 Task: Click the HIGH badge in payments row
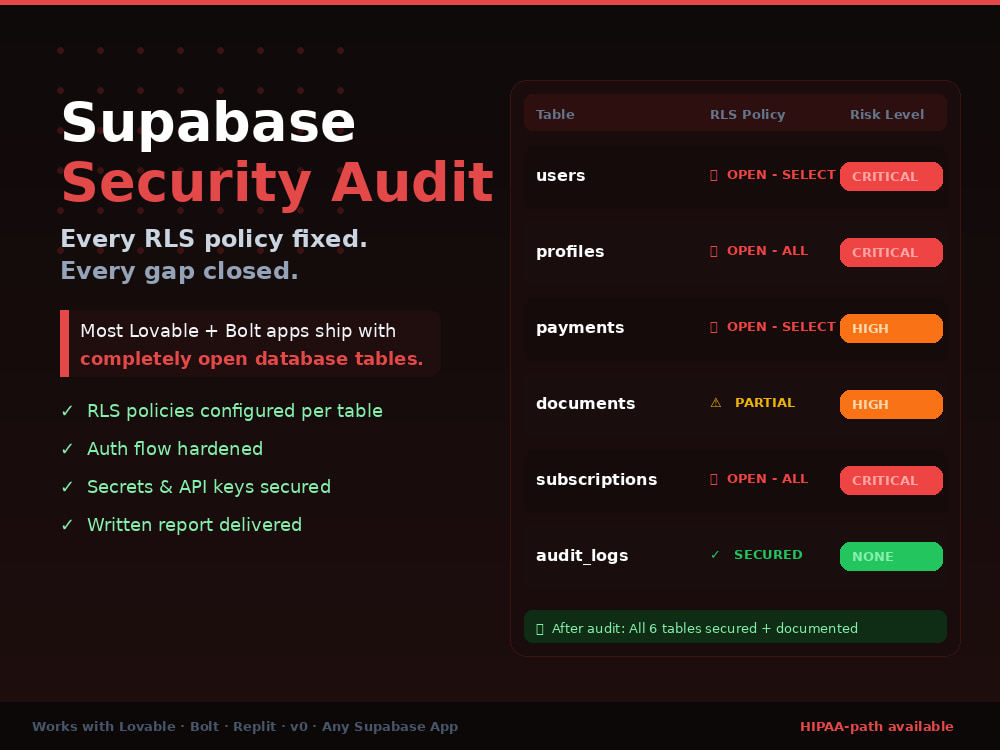[x=891, y=328]
